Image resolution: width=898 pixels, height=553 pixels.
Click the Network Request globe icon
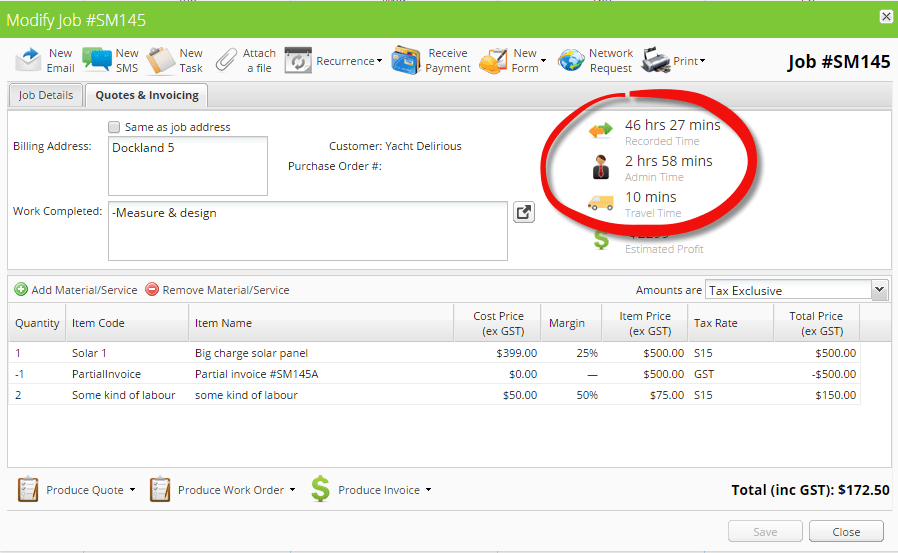click(571, 61)
